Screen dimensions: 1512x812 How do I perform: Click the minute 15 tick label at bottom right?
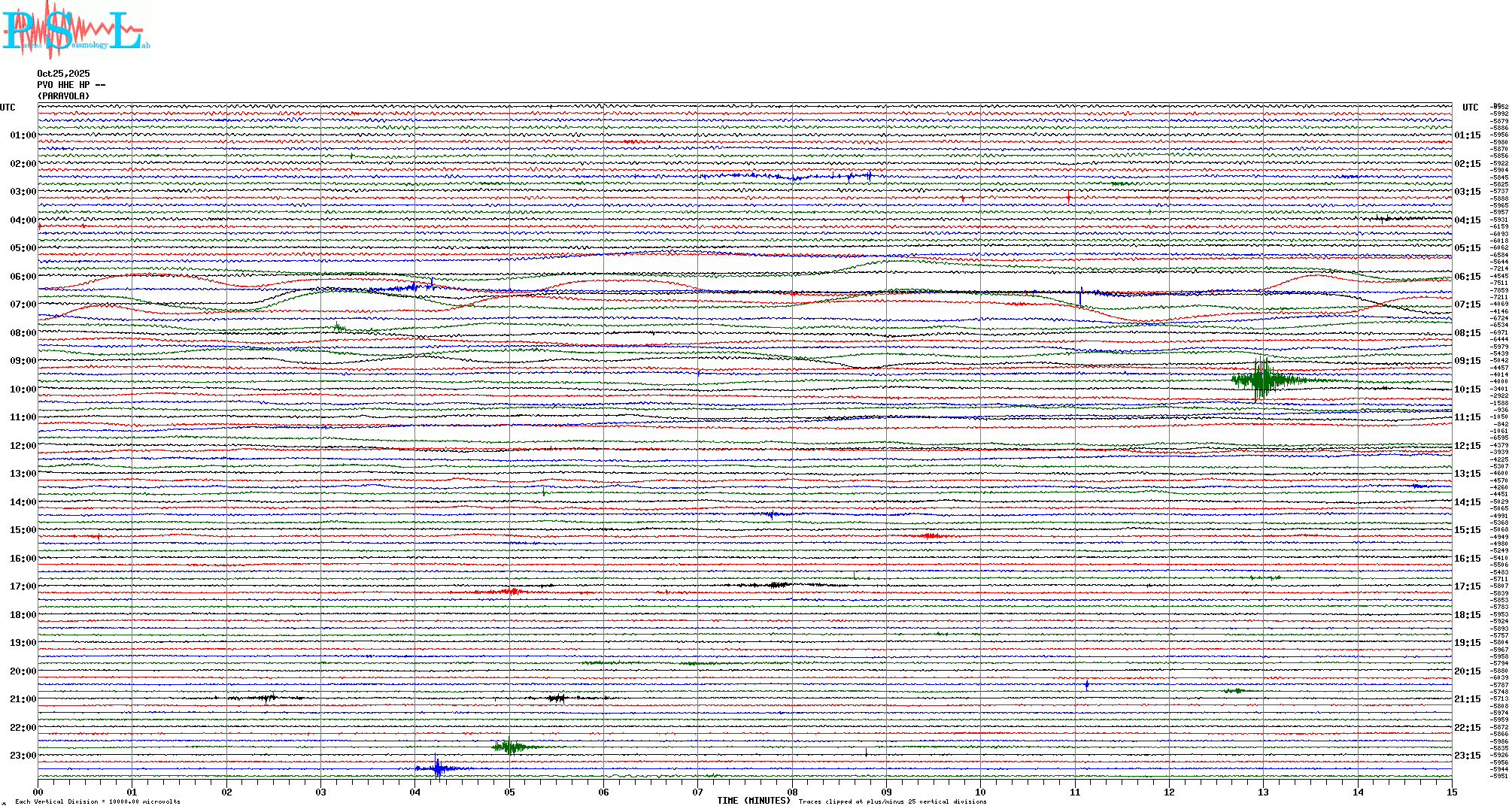tap(1451, 792)
